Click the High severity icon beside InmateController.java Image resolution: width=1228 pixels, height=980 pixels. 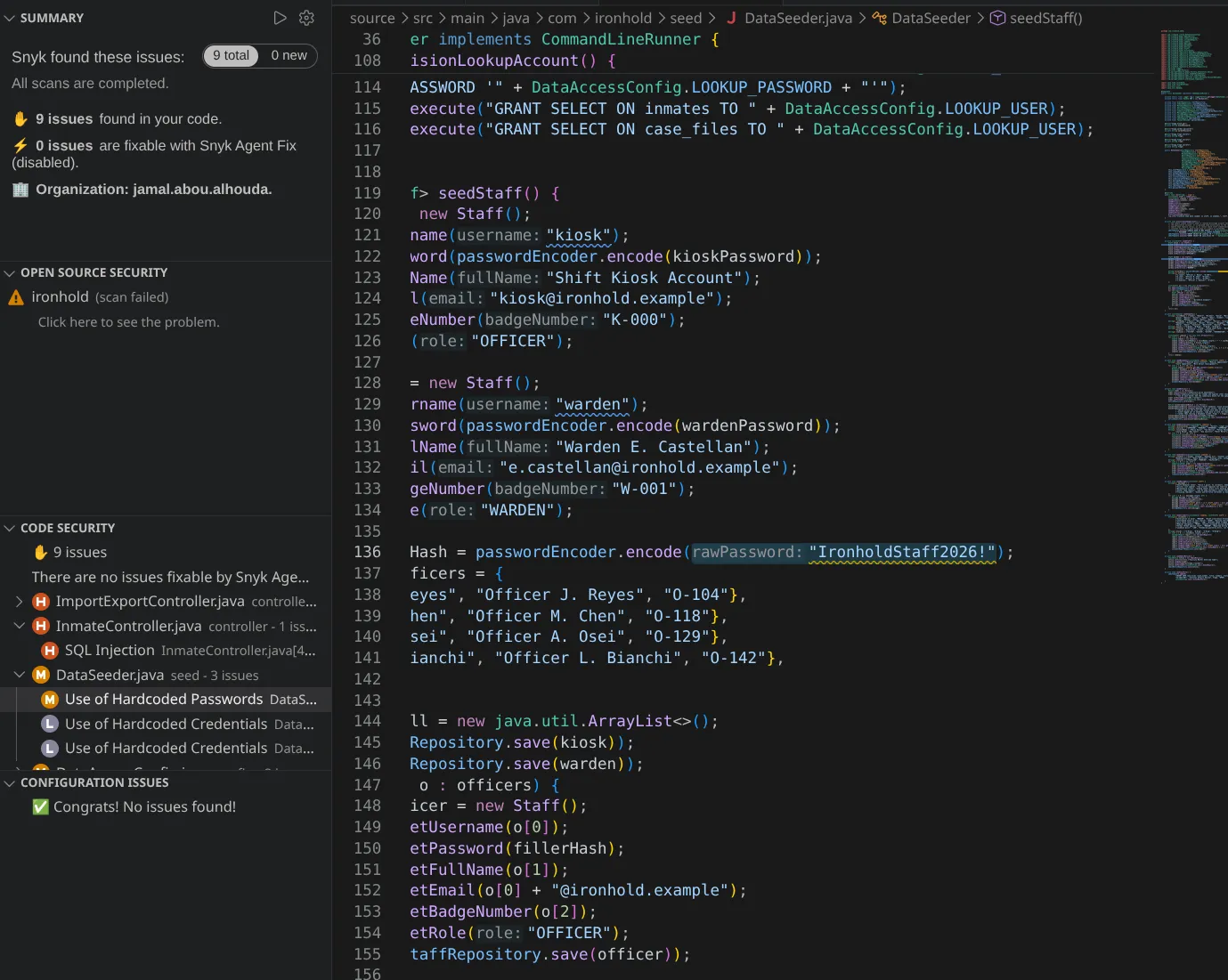tap(41, 627)
